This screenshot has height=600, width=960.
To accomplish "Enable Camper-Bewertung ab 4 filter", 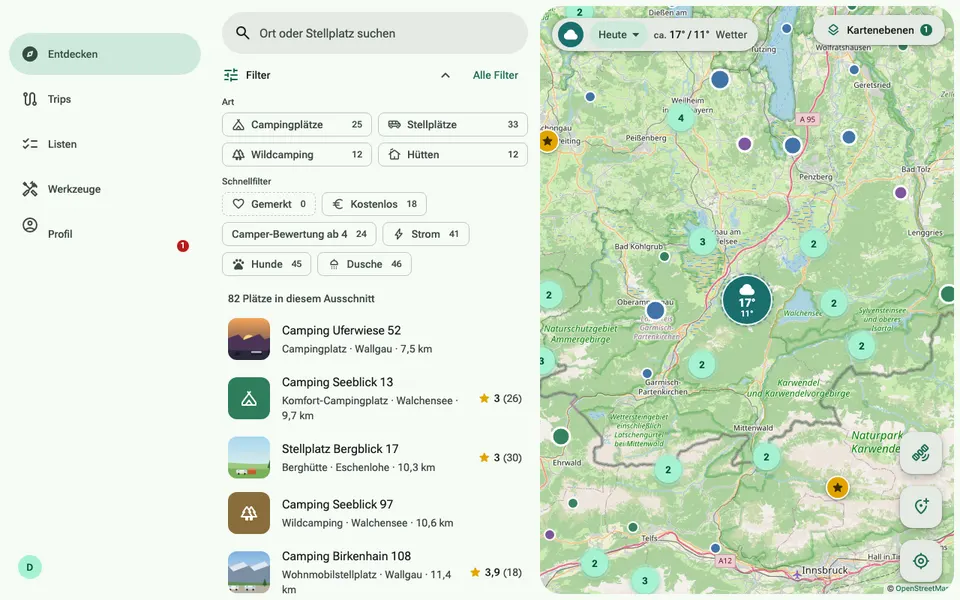I will pos(299,234).
